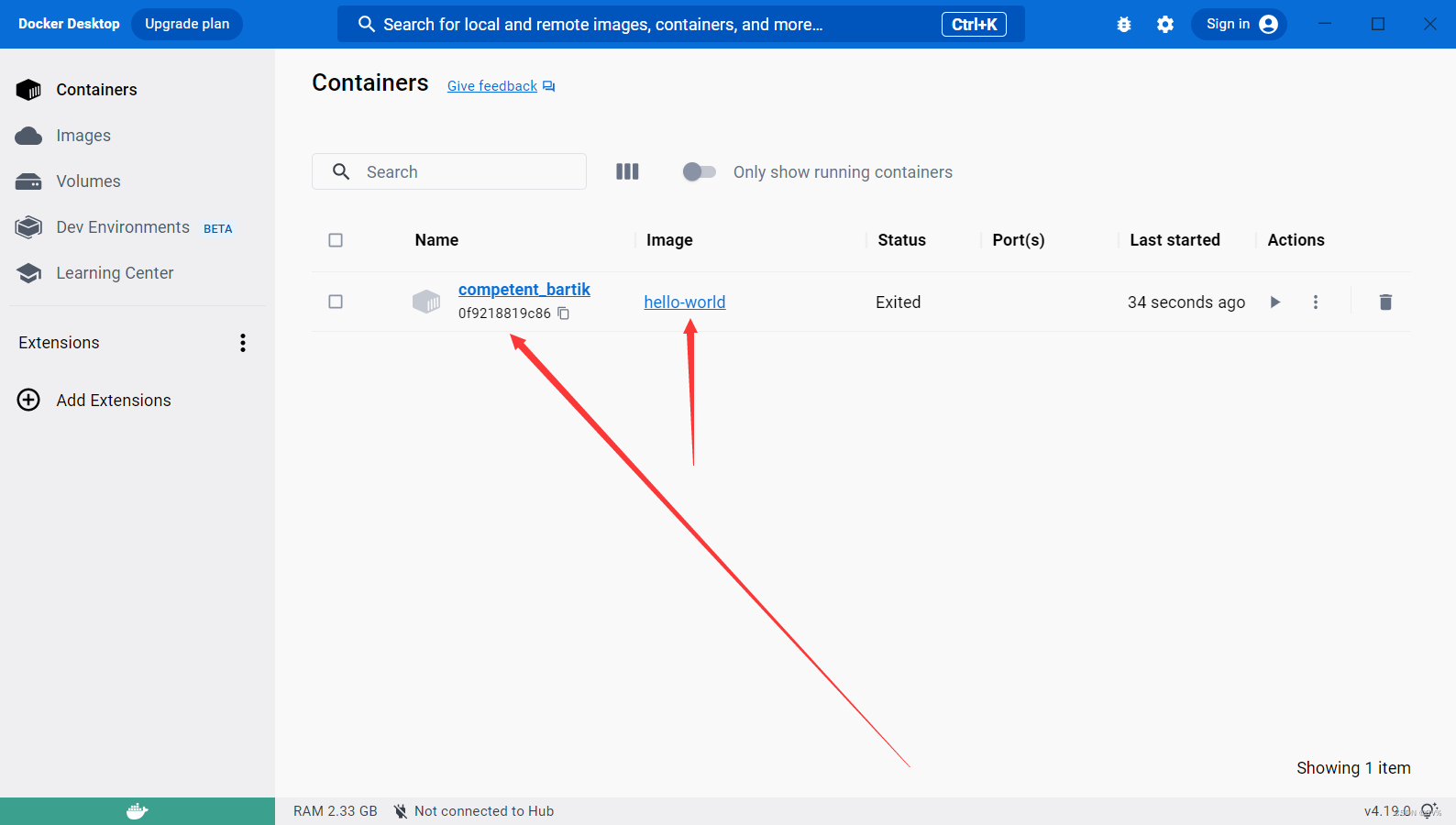Click the Only show running containers label
Viewport: 1456px width, 825px height.
843,172
